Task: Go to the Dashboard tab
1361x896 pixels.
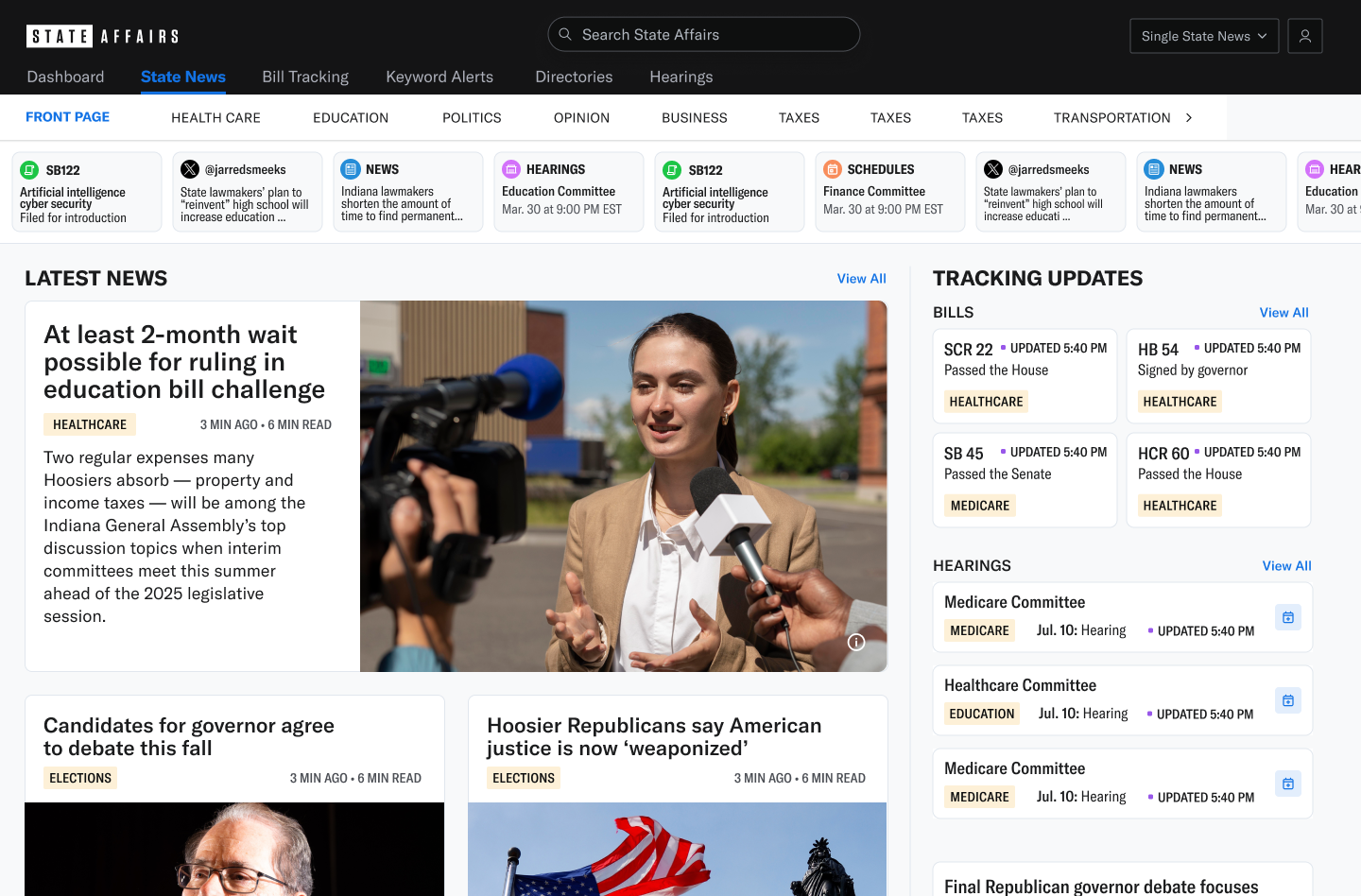Action: pyautogui.click(x=65, y=77)
